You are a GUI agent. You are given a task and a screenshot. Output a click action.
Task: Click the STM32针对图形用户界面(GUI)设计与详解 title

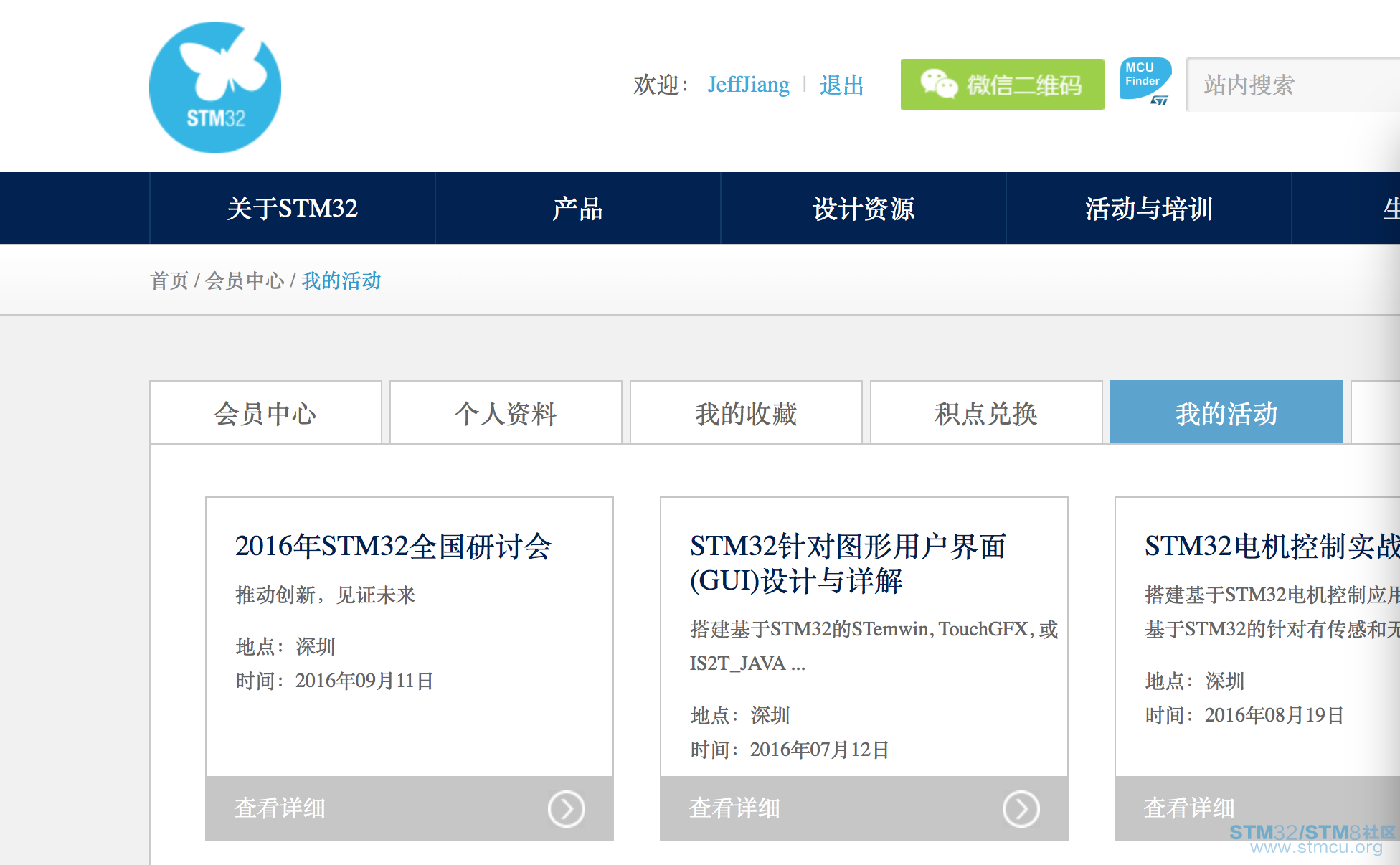[848, 564]
